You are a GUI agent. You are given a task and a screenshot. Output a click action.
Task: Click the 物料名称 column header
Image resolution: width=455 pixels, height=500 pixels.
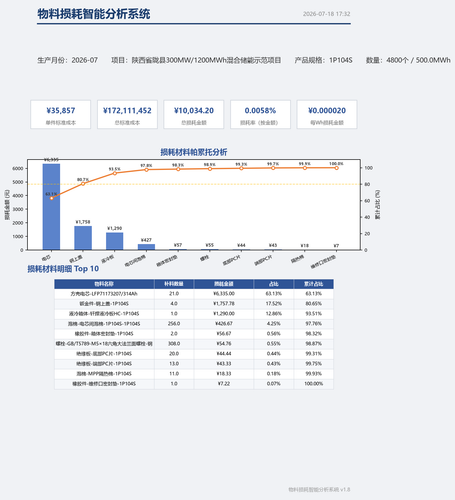(104, 284)
